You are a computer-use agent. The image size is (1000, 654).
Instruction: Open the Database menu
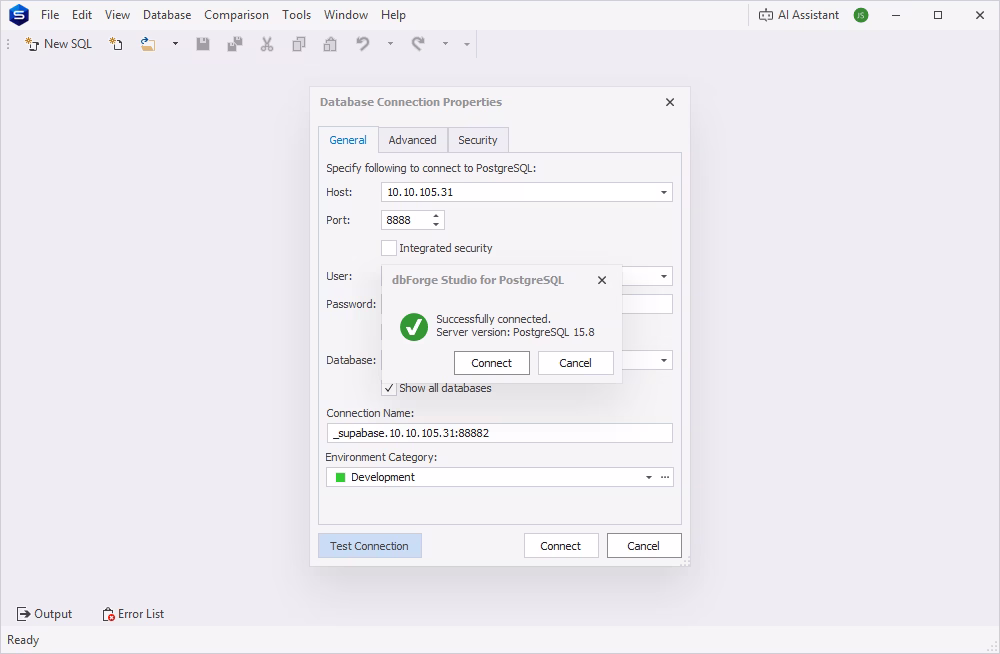point(166,15)
